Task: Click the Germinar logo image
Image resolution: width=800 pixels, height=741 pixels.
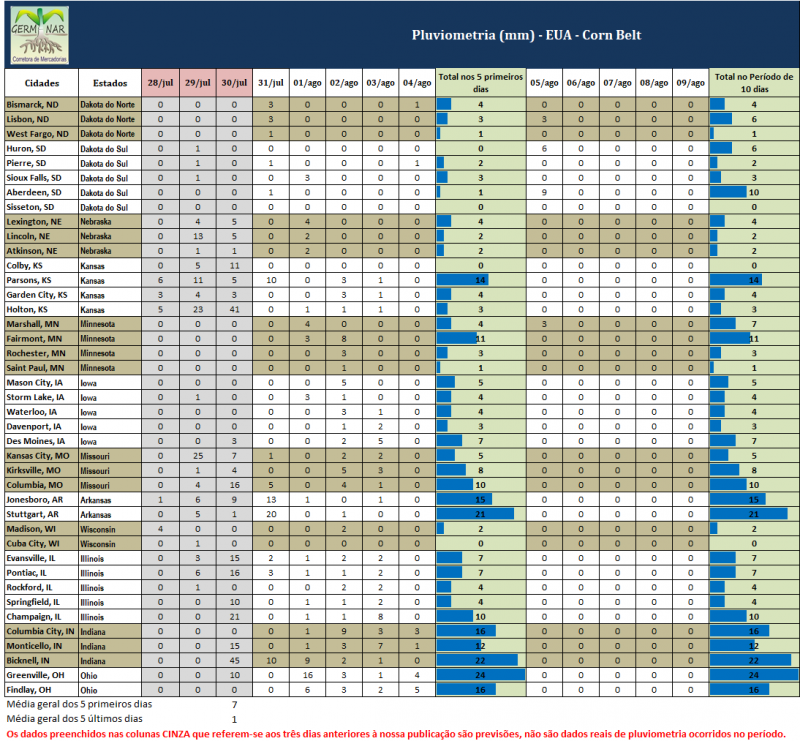Action: click(x=40, y=35)
